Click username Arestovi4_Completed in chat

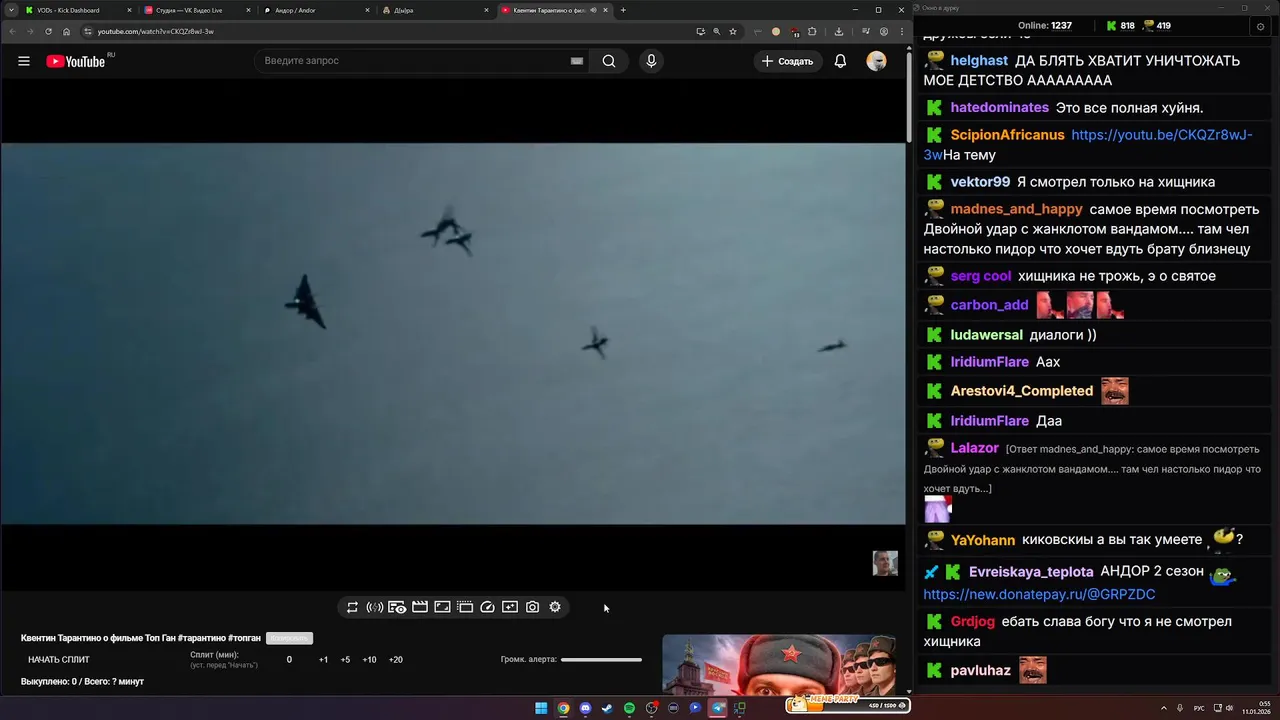(x=1021, y=391)
